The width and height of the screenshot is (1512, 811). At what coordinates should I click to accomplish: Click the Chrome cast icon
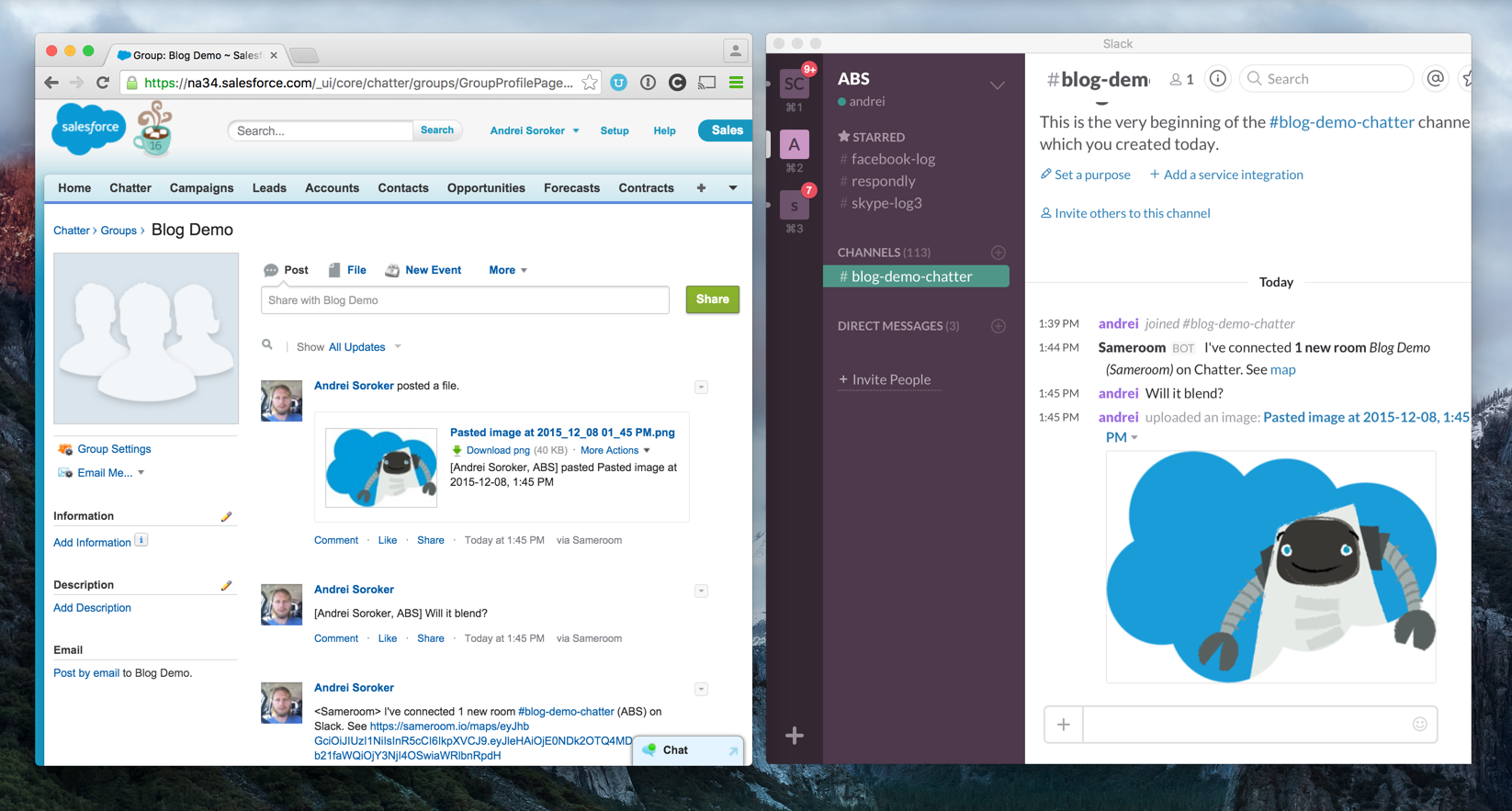coord(706,83)
